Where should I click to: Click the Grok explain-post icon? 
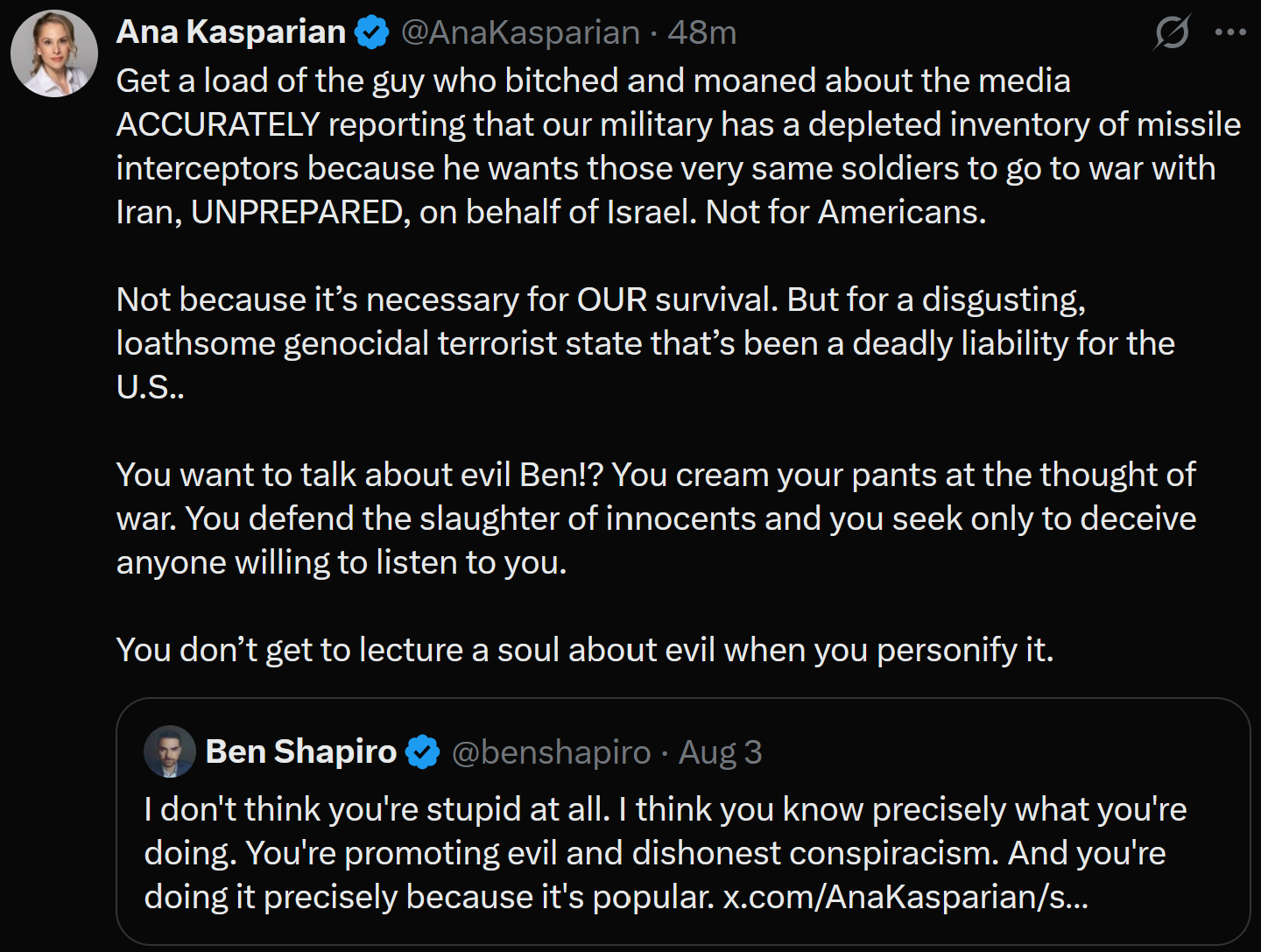click(1172, 32)
